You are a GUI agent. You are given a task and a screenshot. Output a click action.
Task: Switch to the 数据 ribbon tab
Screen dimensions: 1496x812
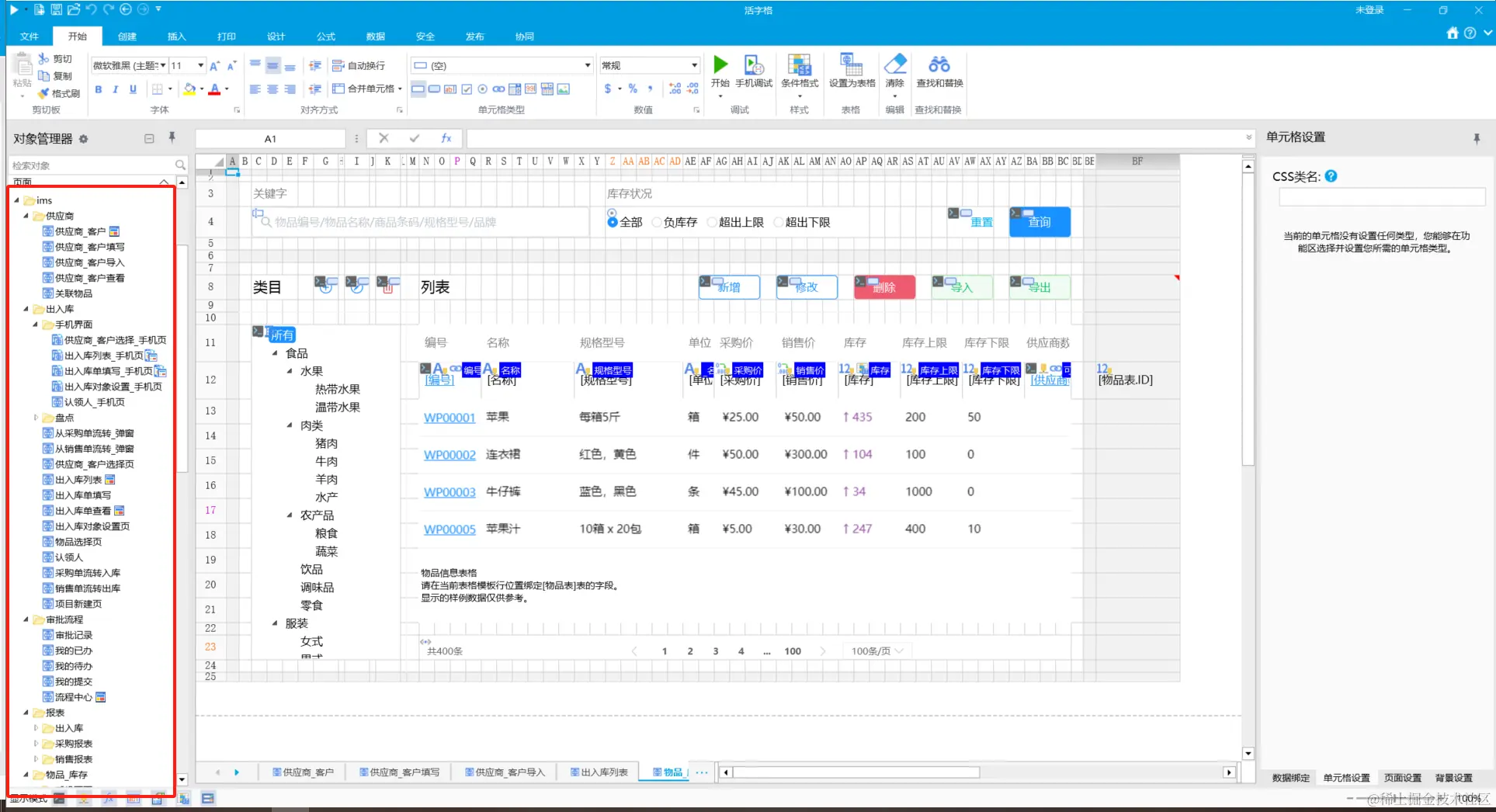[x=376, y=36]
